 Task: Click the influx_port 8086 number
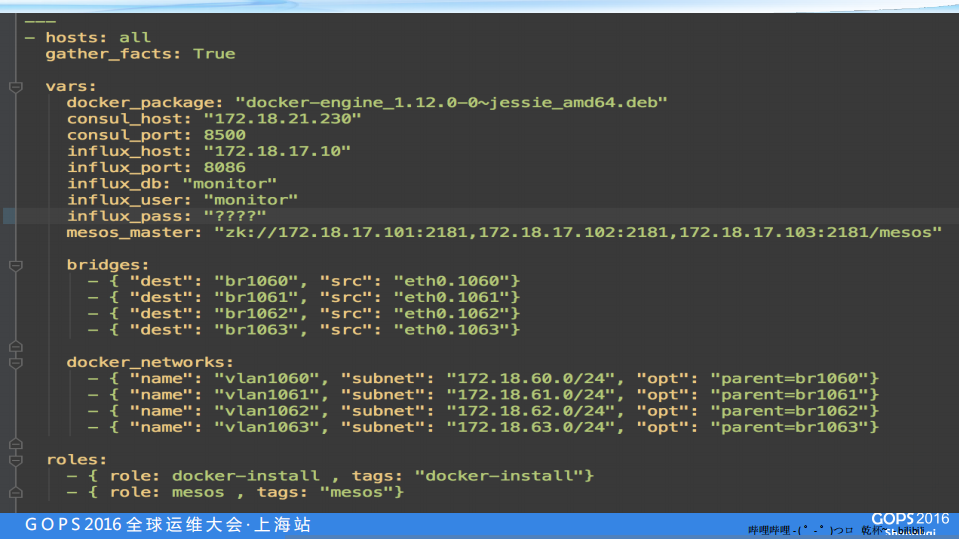[x=224, y=167]
